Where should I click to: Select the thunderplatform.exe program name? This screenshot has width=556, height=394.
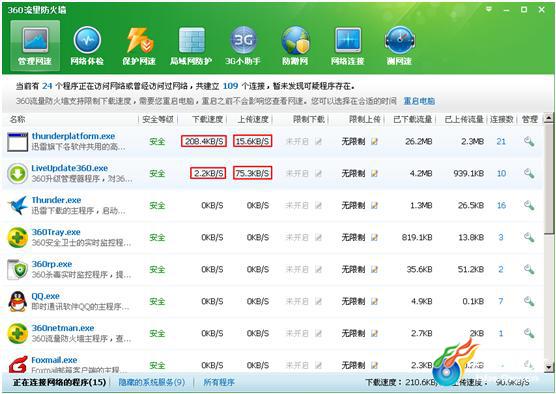click(x=73, y=136)
